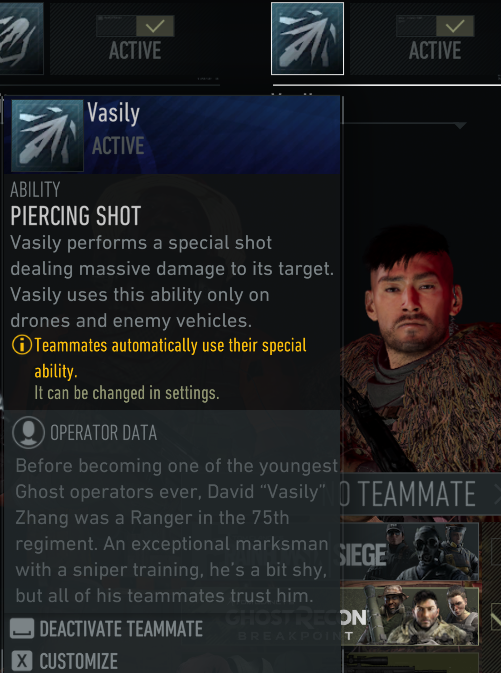Toggle the ACTIVE checkmark on Vasily's top slot
Screen dimensions: 501x673
coord(455,27)
